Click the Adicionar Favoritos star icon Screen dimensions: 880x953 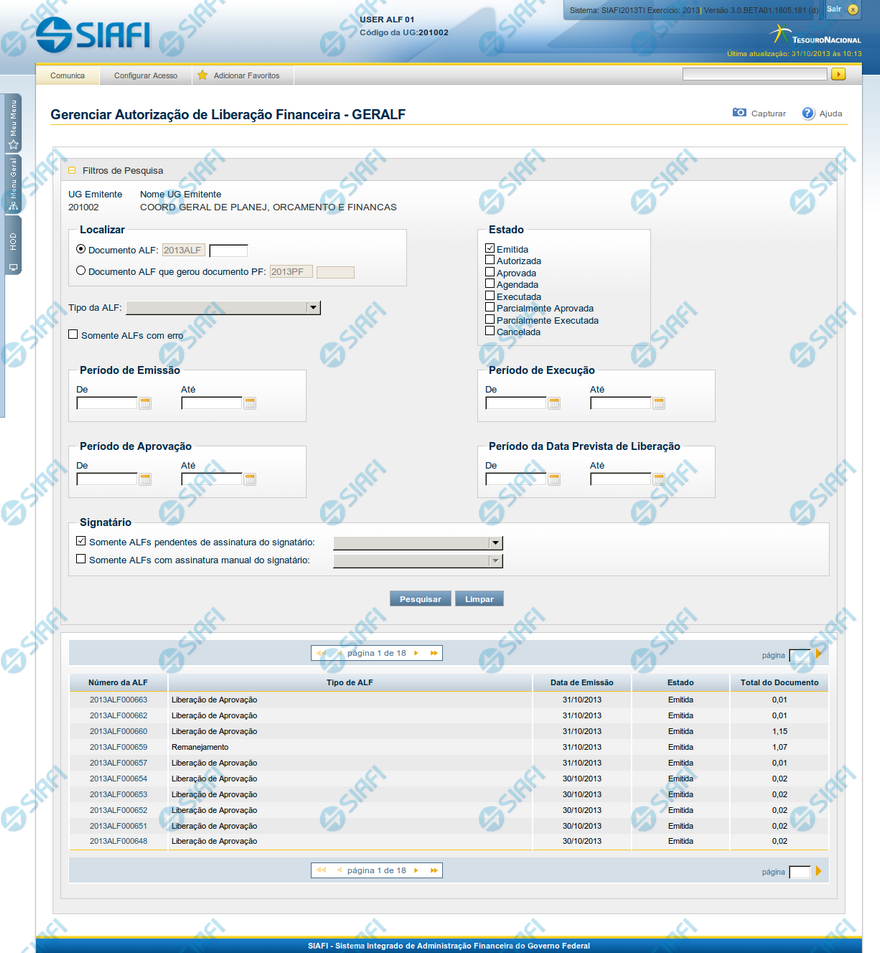(202, 75)
